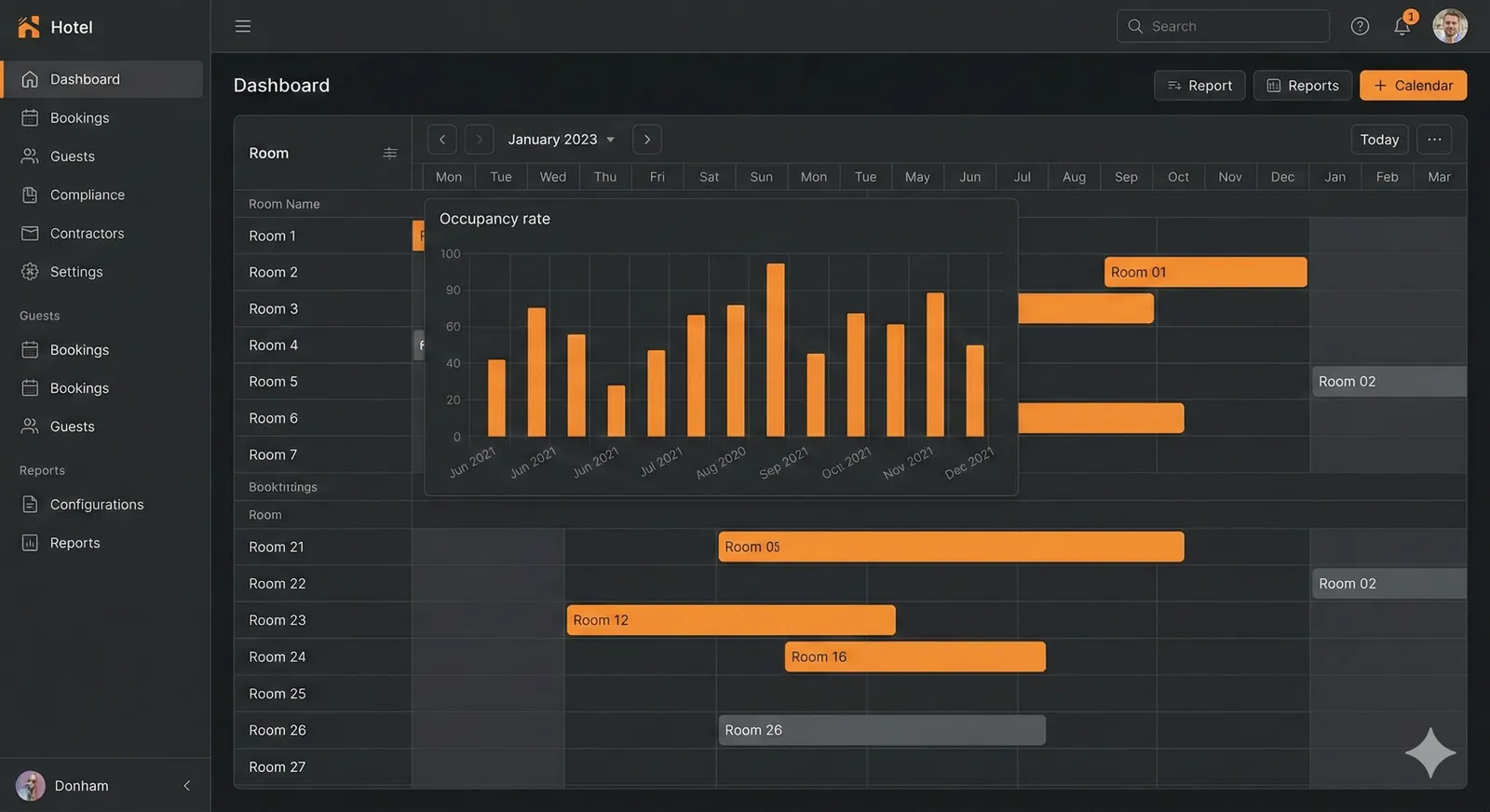Open the Room column filter icon
The width and height of the screenshot is (1490, 812).
(x=390, y=154)
